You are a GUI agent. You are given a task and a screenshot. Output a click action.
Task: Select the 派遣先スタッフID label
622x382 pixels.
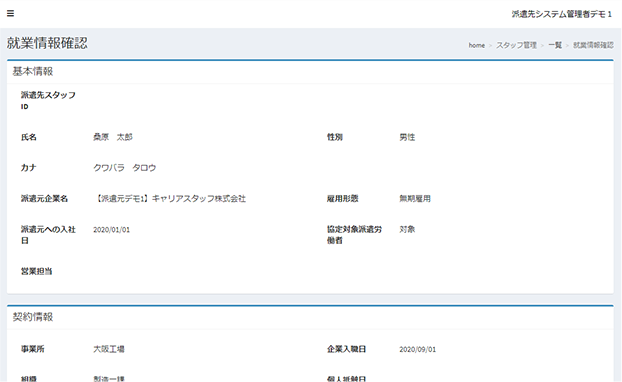pos(48,100)
